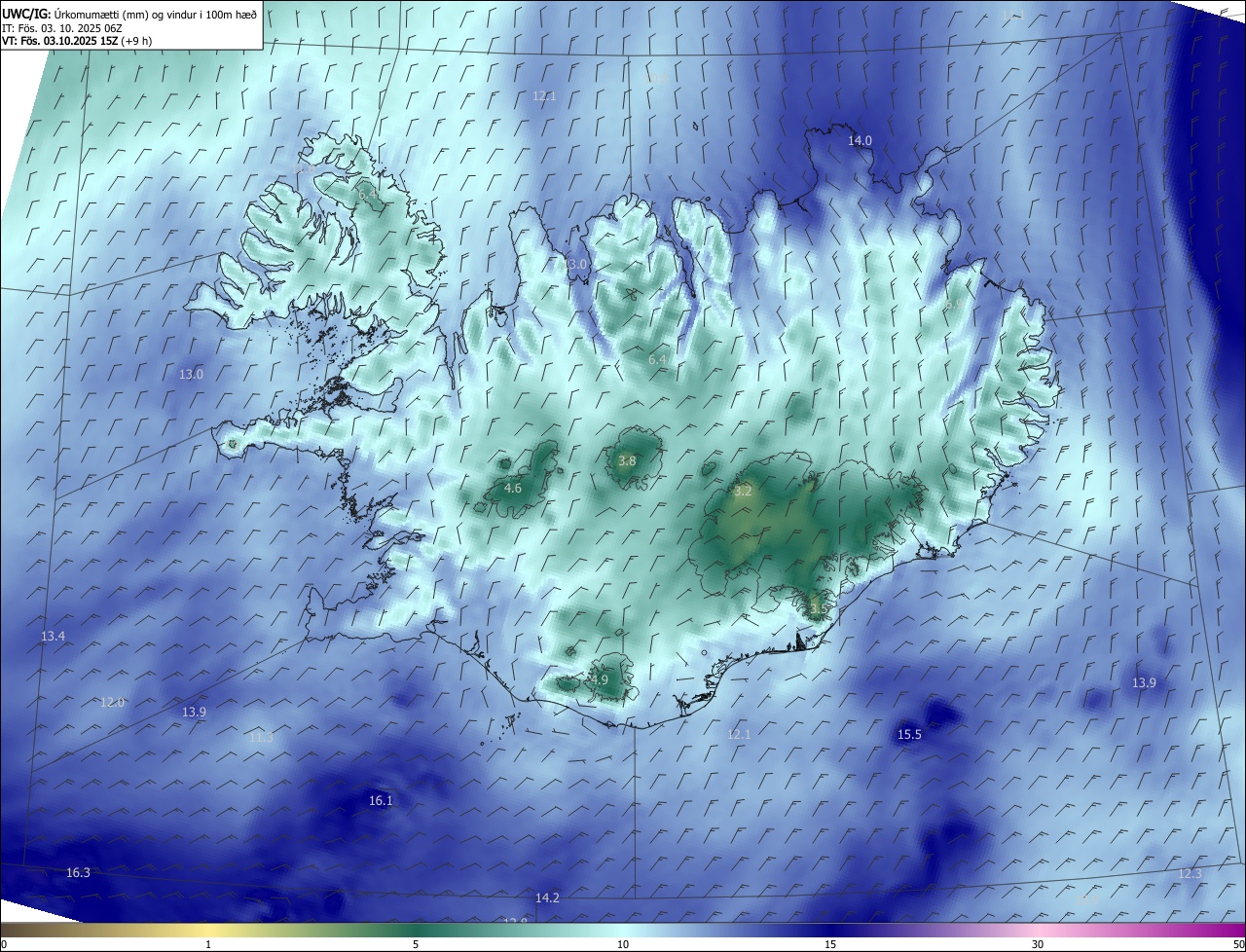
Task: Click the colour scale label 30
Action: [x=1038, y=944]
